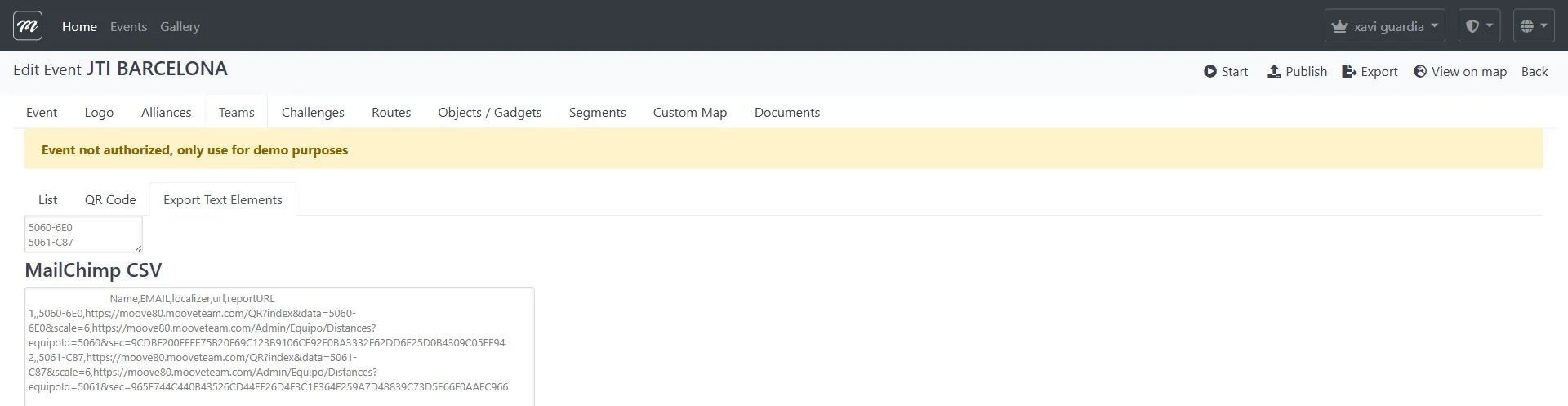Open the Objects / Gadgets tab
This screenshot has width=1568, height=406.
[490, 112]
